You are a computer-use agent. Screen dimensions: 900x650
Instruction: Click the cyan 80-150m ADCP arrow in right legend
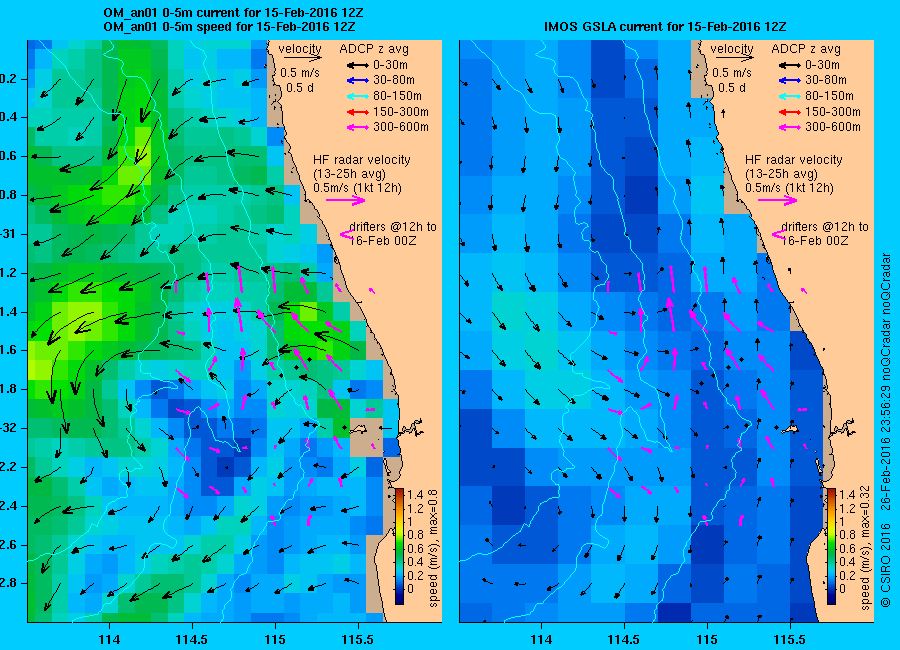pos(790,96)
